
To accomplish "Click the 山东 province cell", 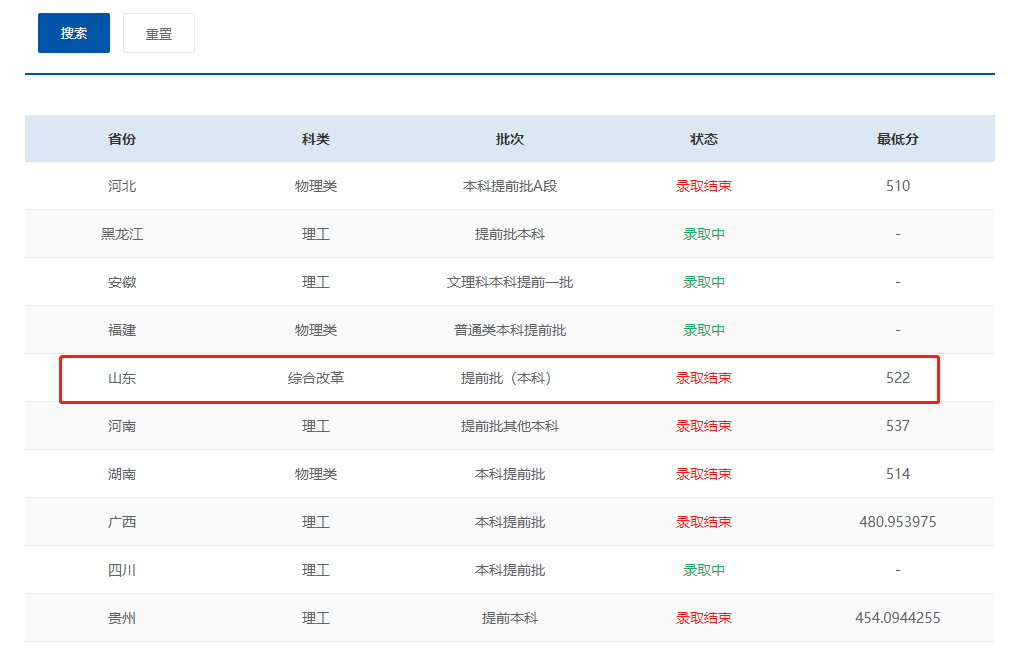I will pos(122,378).
